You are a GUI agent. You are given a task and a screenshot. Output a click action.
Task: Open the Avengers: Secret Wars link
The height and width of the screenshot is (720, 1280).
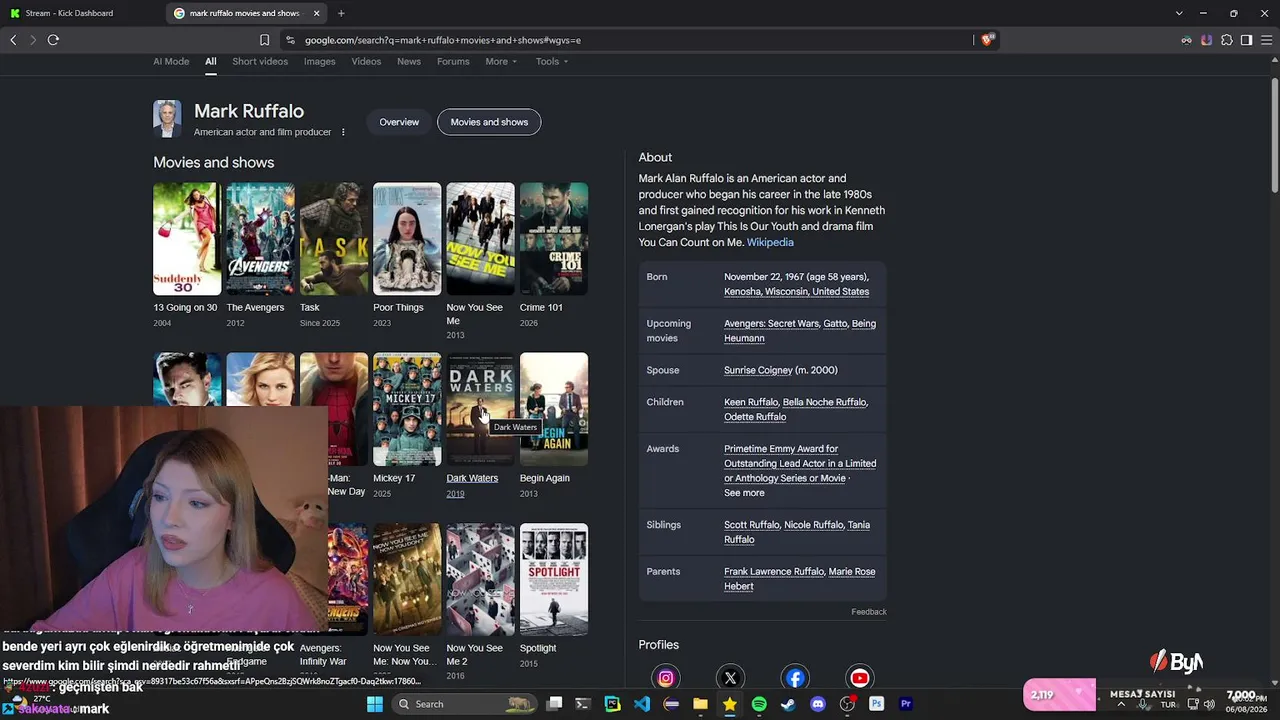tap(772, 324)
